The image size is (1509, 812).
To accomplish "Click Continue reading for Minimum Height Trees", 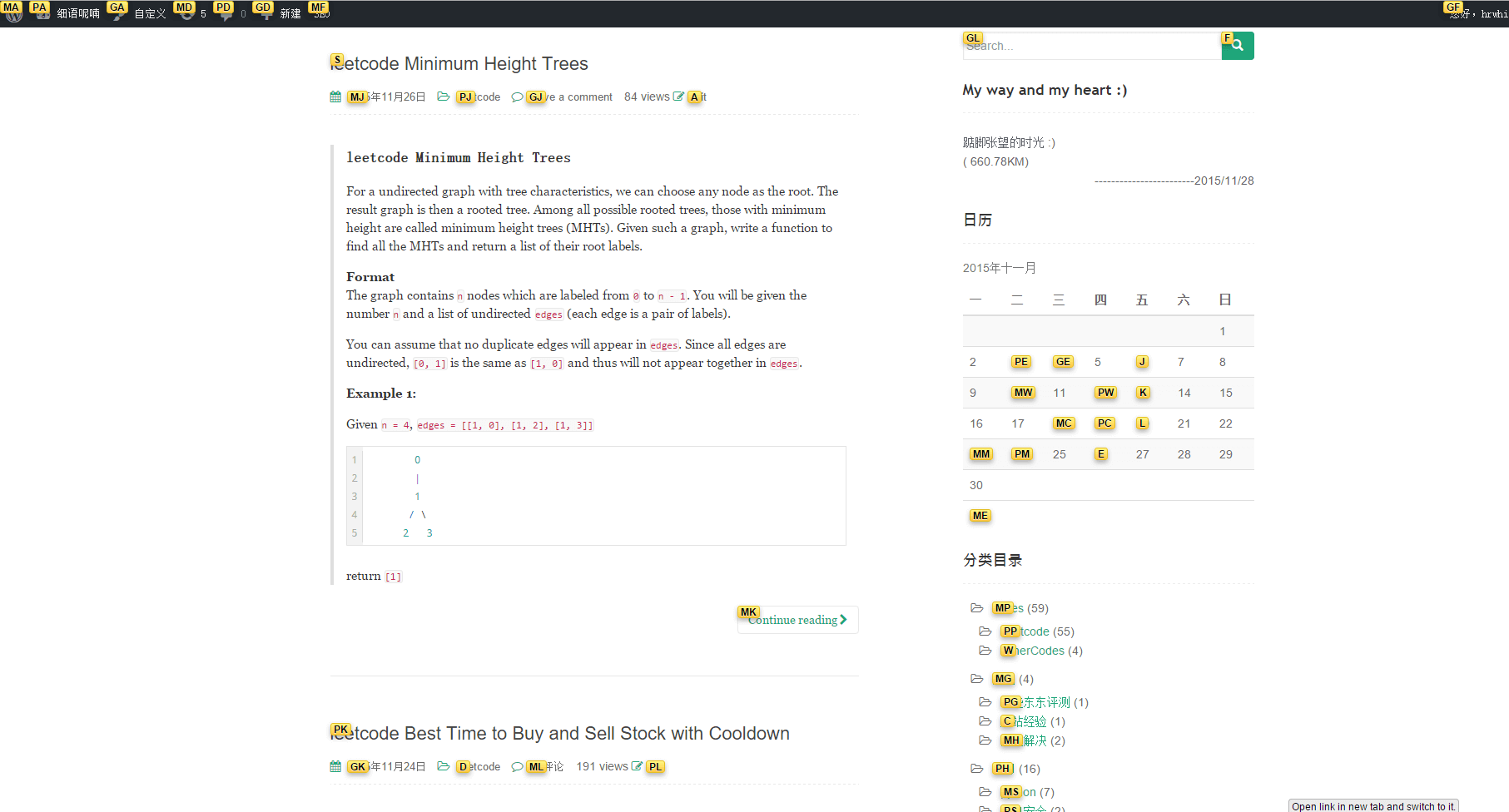I will 797,620.
